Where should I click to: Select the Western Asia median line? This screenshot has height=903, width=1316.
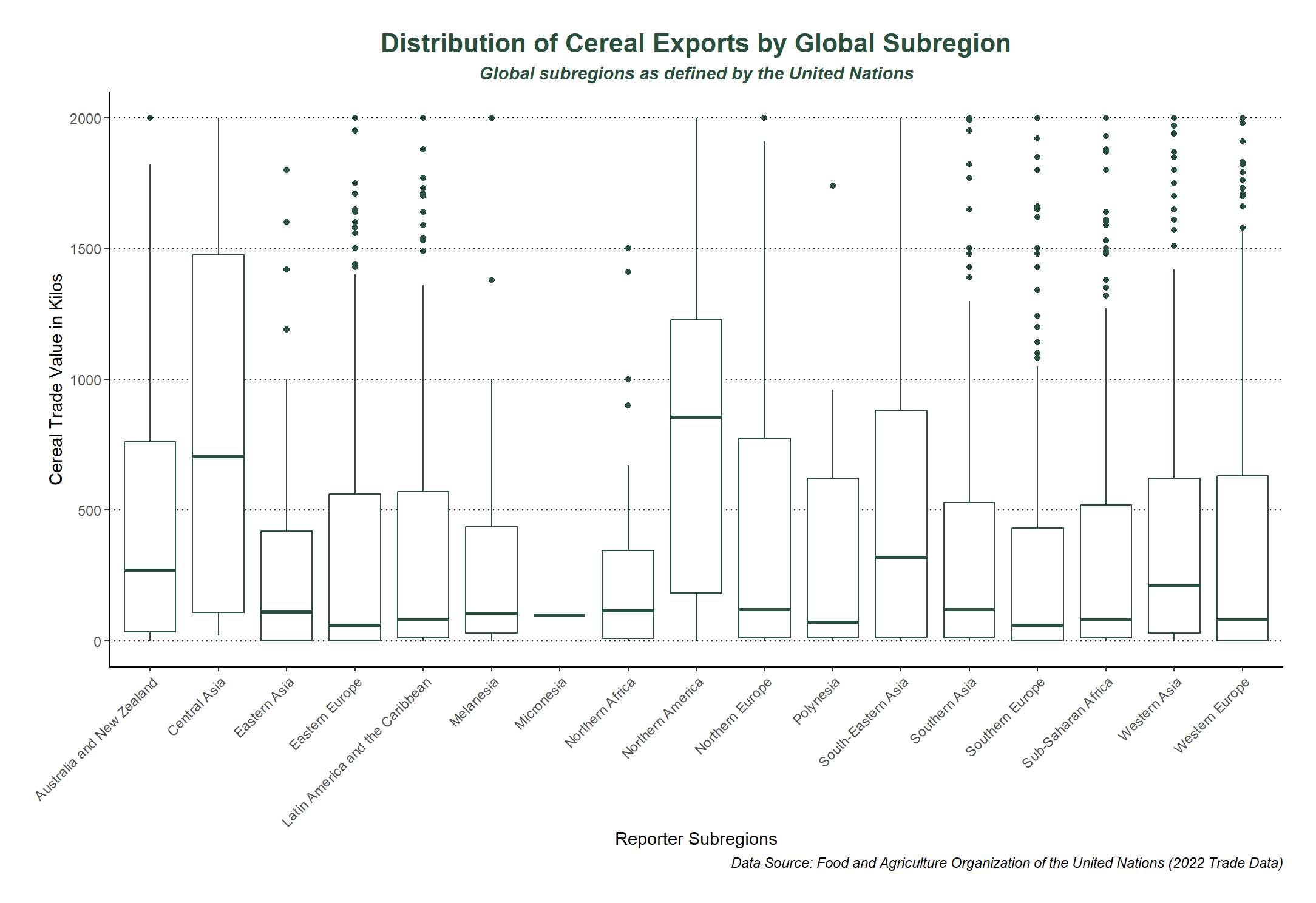[x=1174, y=586]
